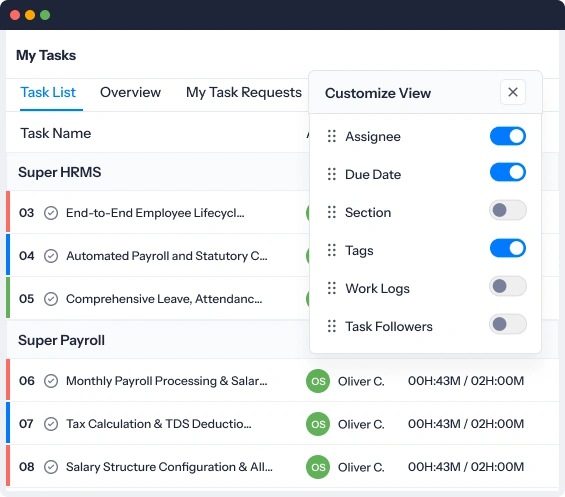Enable the Section column toggle
565x497 pixels.
(x=507, y=210)
